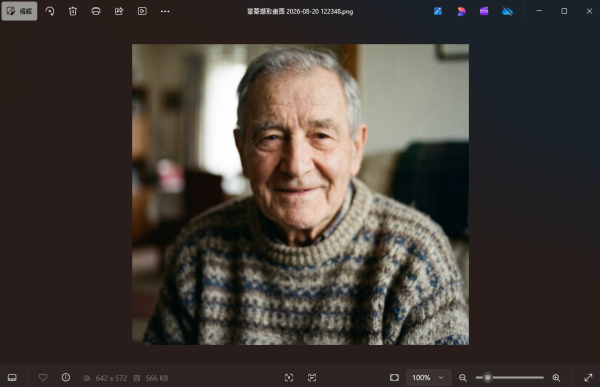600x387 pixels.
Task: Add photo to favorites with heart icon
Action: pos(43,377)
